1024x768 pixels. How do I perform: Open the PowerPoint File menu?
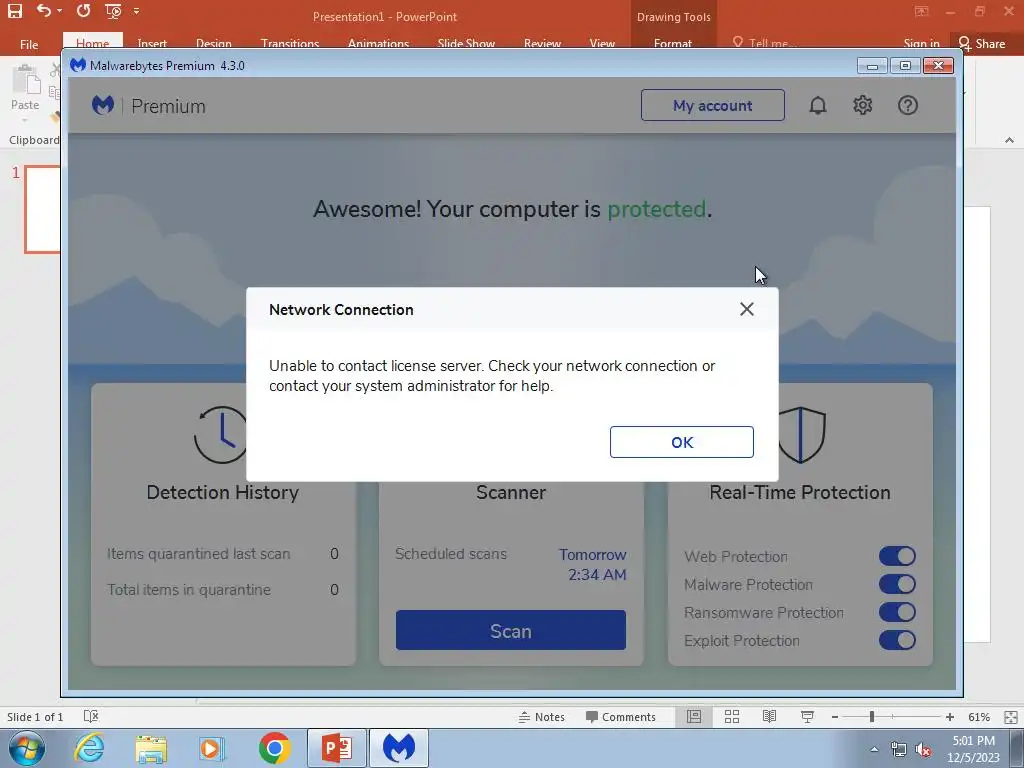pos(29,44)
